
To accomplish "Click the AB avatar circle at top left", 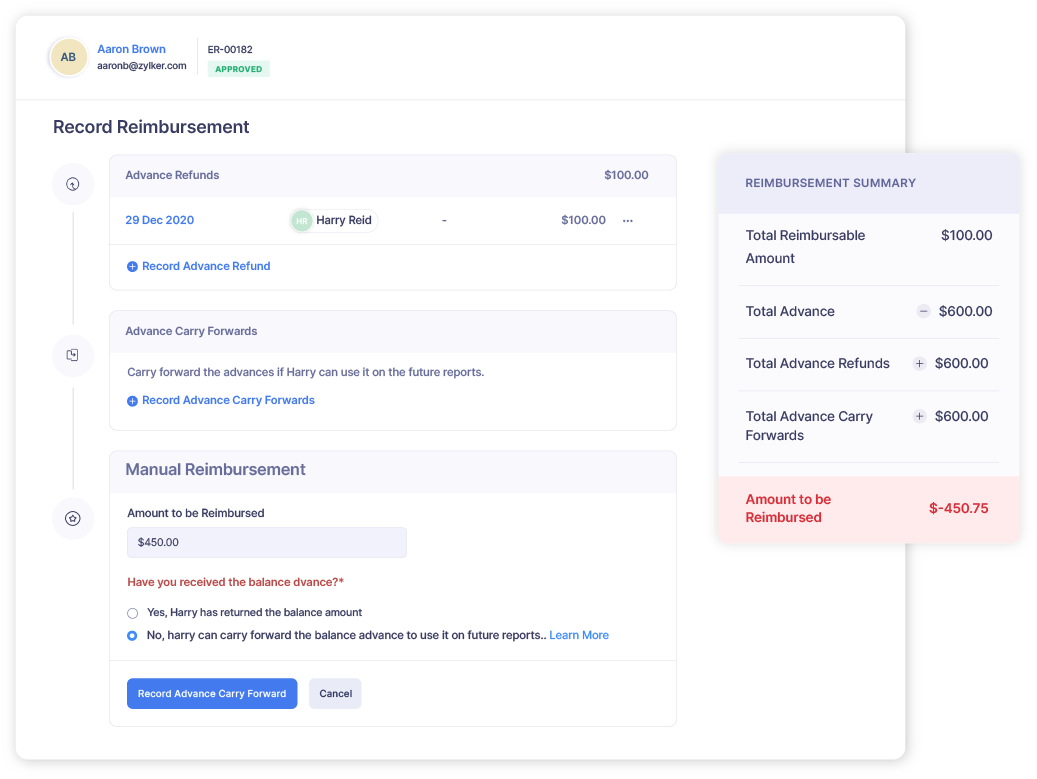I will point(67,57).
